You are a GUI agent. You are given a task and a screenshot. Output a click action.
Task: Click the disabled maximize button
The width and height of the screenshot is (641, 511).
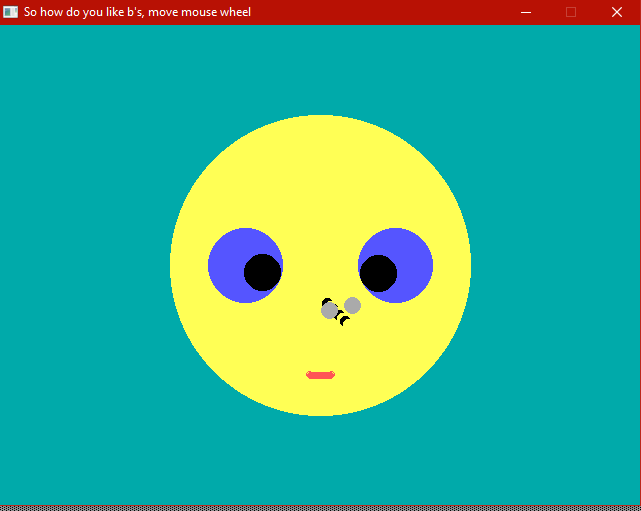tap(571, 12)
